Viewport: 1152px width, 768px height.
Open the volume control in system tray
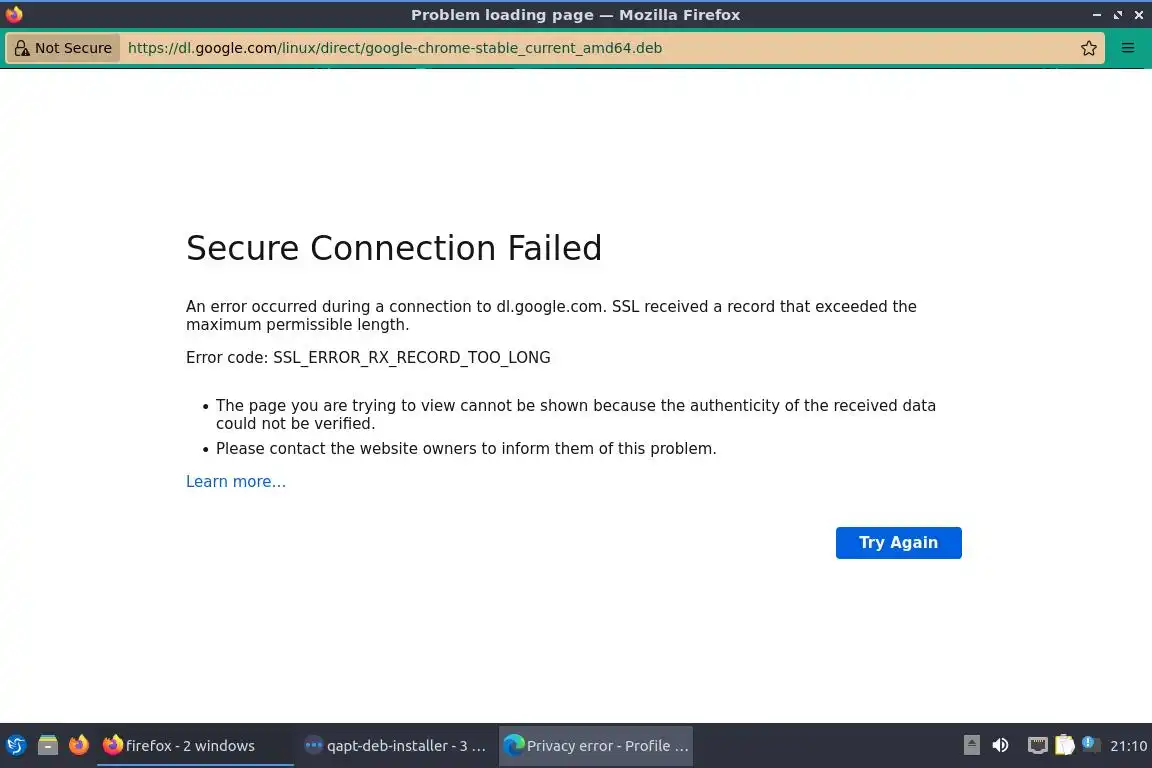click(1001, 745)
